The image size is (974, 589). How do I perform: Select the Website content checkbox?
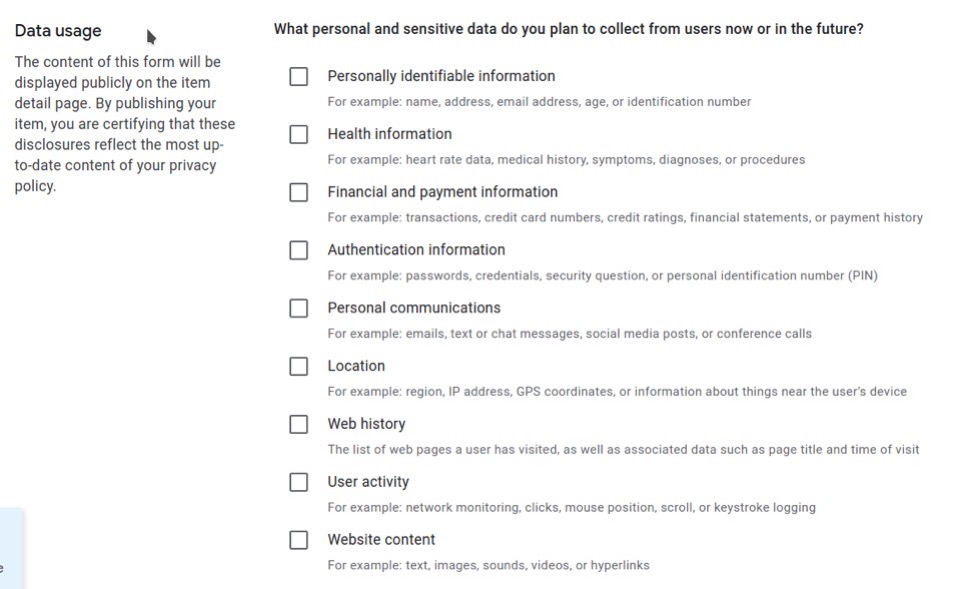click(x=299, y=541)
